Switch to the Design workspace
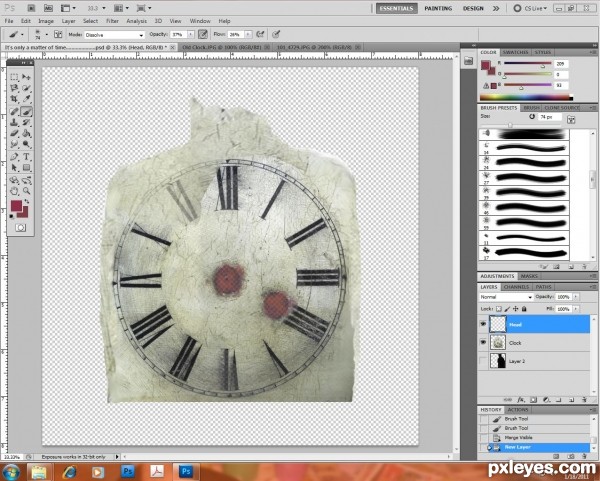 (473, 8)
